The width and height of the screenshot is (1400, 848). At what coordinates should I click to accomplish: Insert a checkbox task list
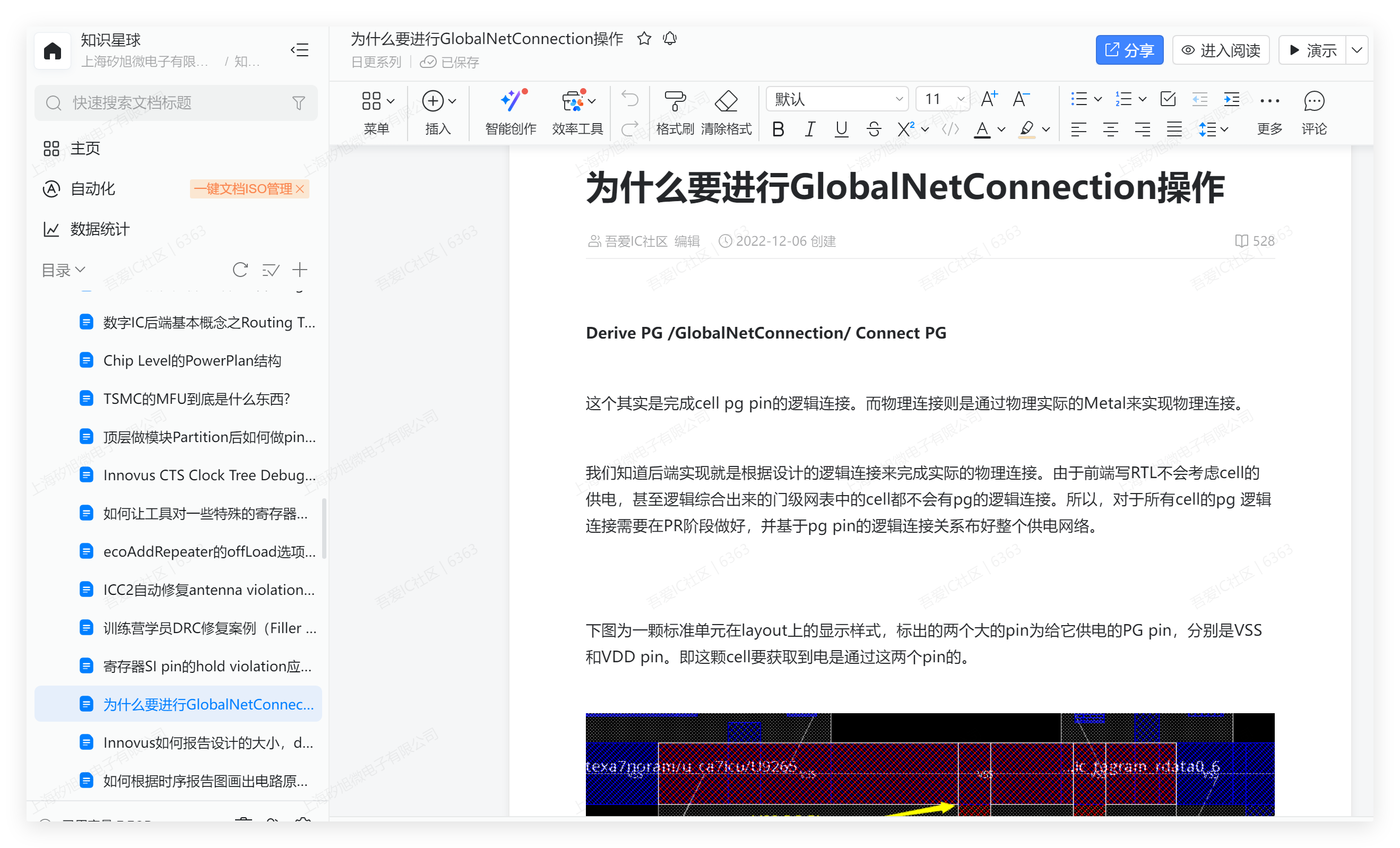tap(1168, 99)
